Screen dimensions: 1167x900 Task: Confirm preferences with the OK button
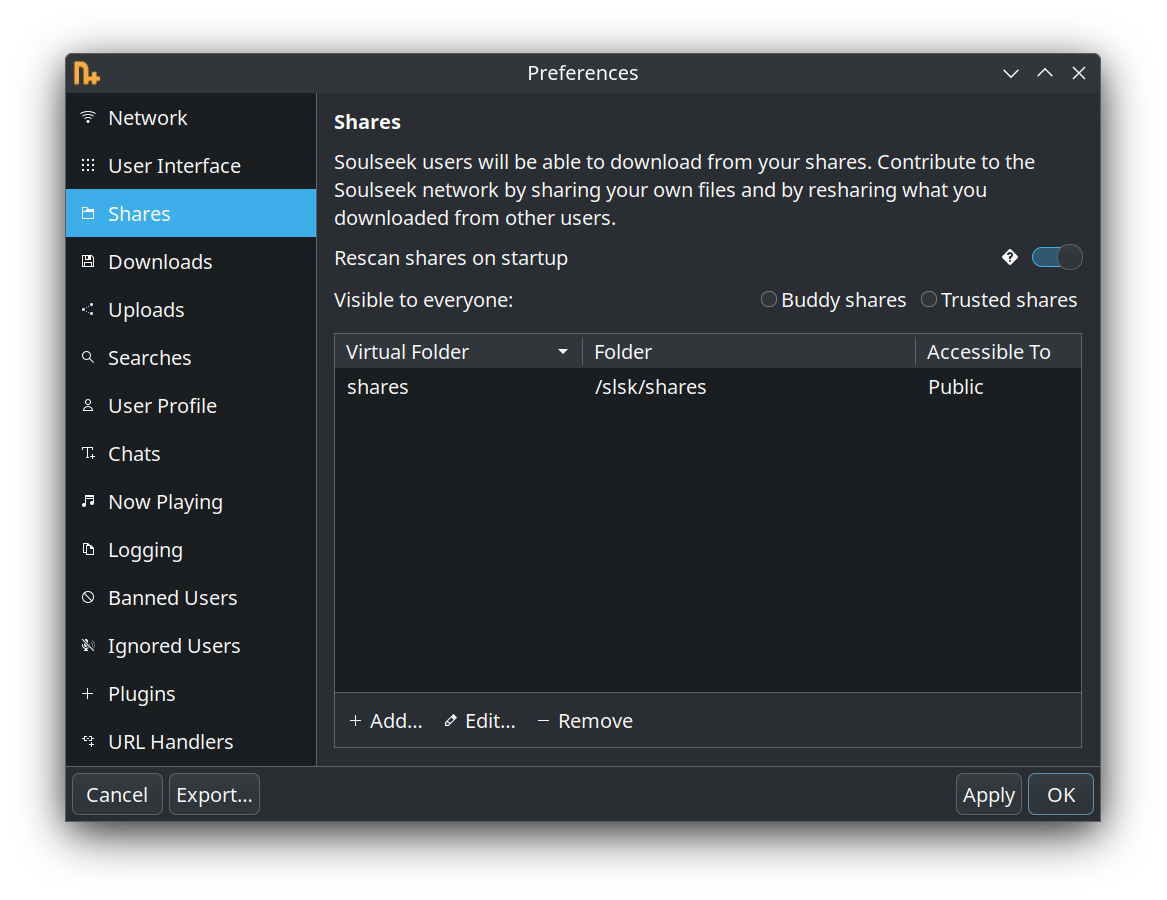pos(1061,794)
